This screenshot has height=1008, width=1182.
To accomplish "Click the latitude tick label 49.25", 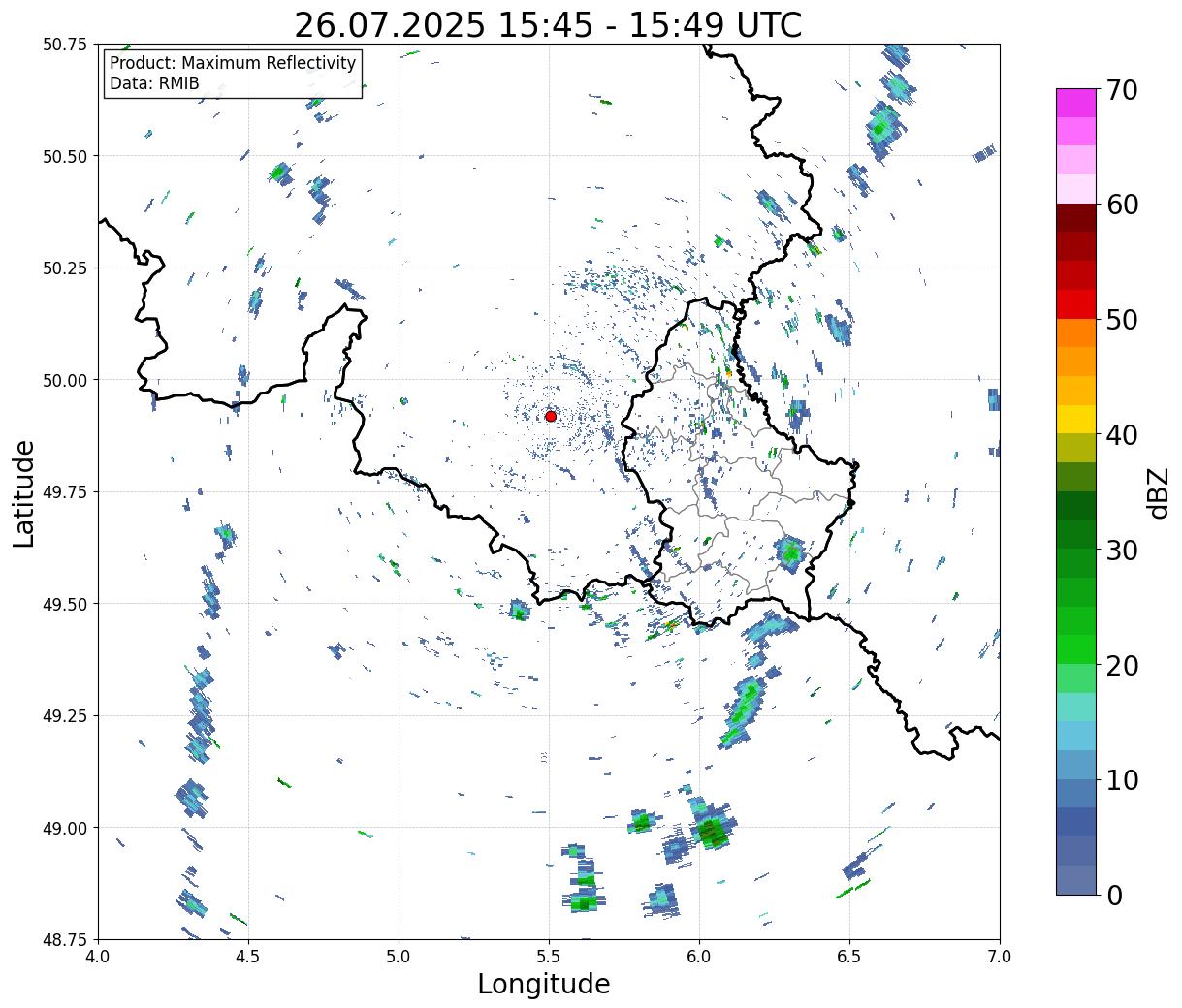I will [65, 716].
